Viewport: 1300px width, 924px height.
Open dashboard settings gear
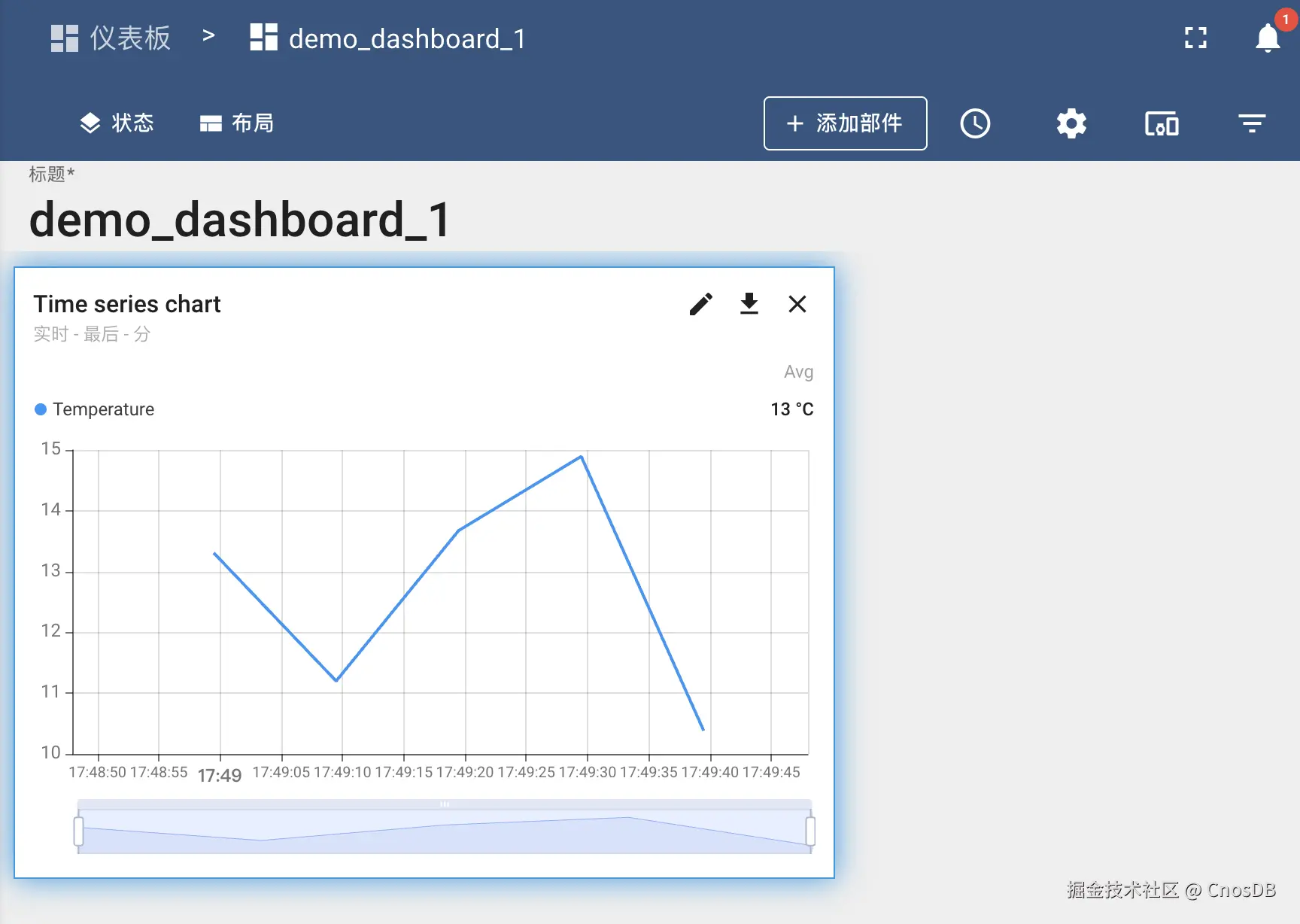click(x=1071, y=123)
